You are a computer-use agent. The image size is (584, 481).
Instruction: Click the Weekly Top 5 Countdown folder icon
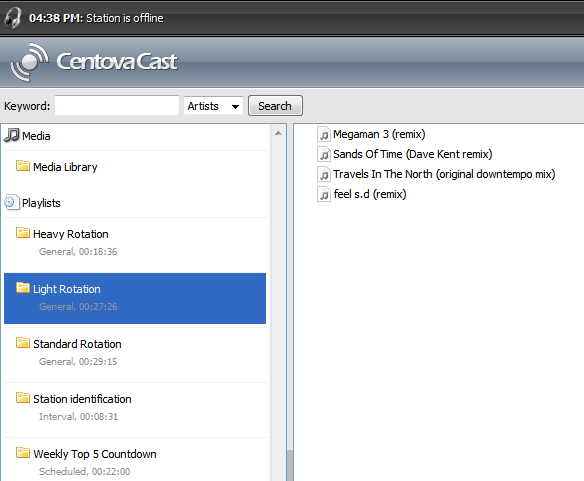tap(23, 453)
